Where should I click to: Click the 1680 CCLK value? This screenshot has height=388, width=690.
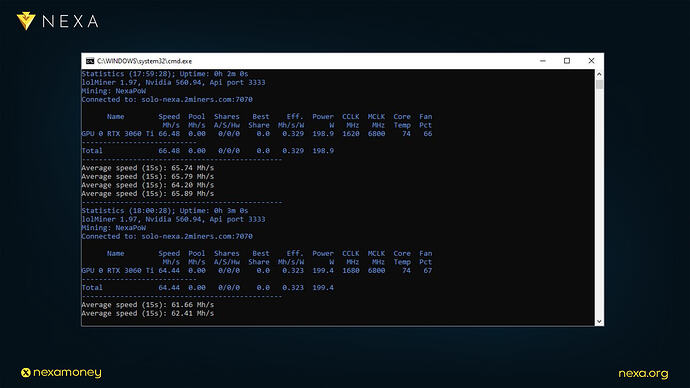tap(351, 271)
